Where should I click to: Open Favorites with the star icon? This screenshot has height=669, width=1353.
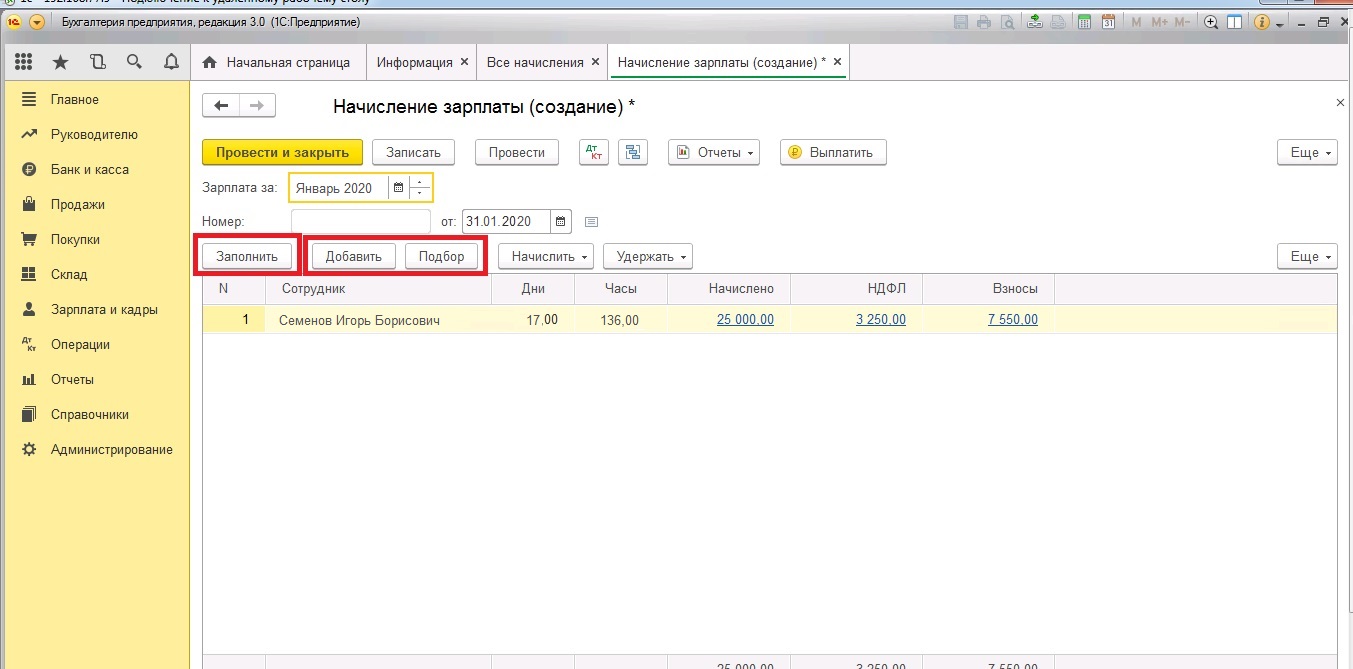(60, 62)
